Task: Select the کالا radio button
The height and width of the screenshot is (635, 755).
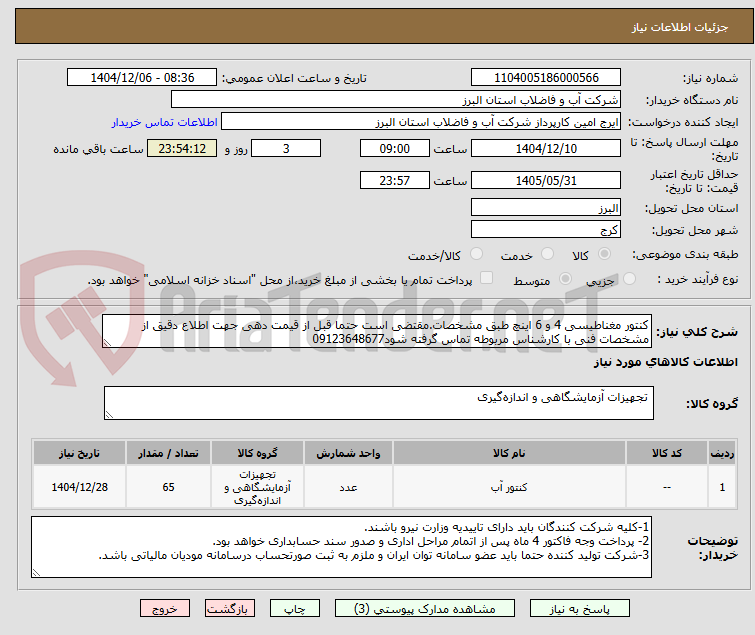Action: pyautogui.click(x=604, y=254)
